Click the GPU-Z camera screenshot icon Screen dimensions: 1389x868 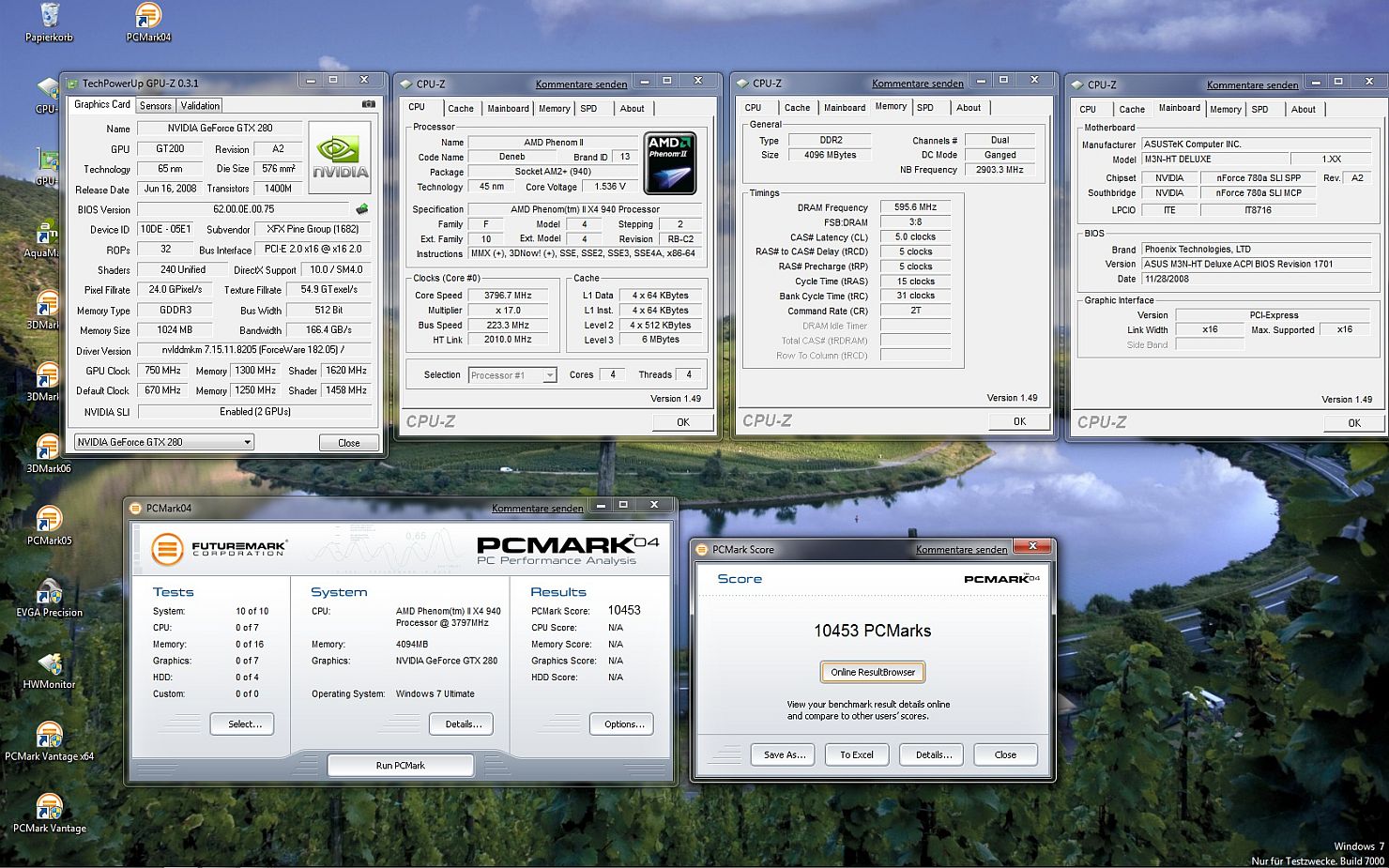click(x=369, y=104)
